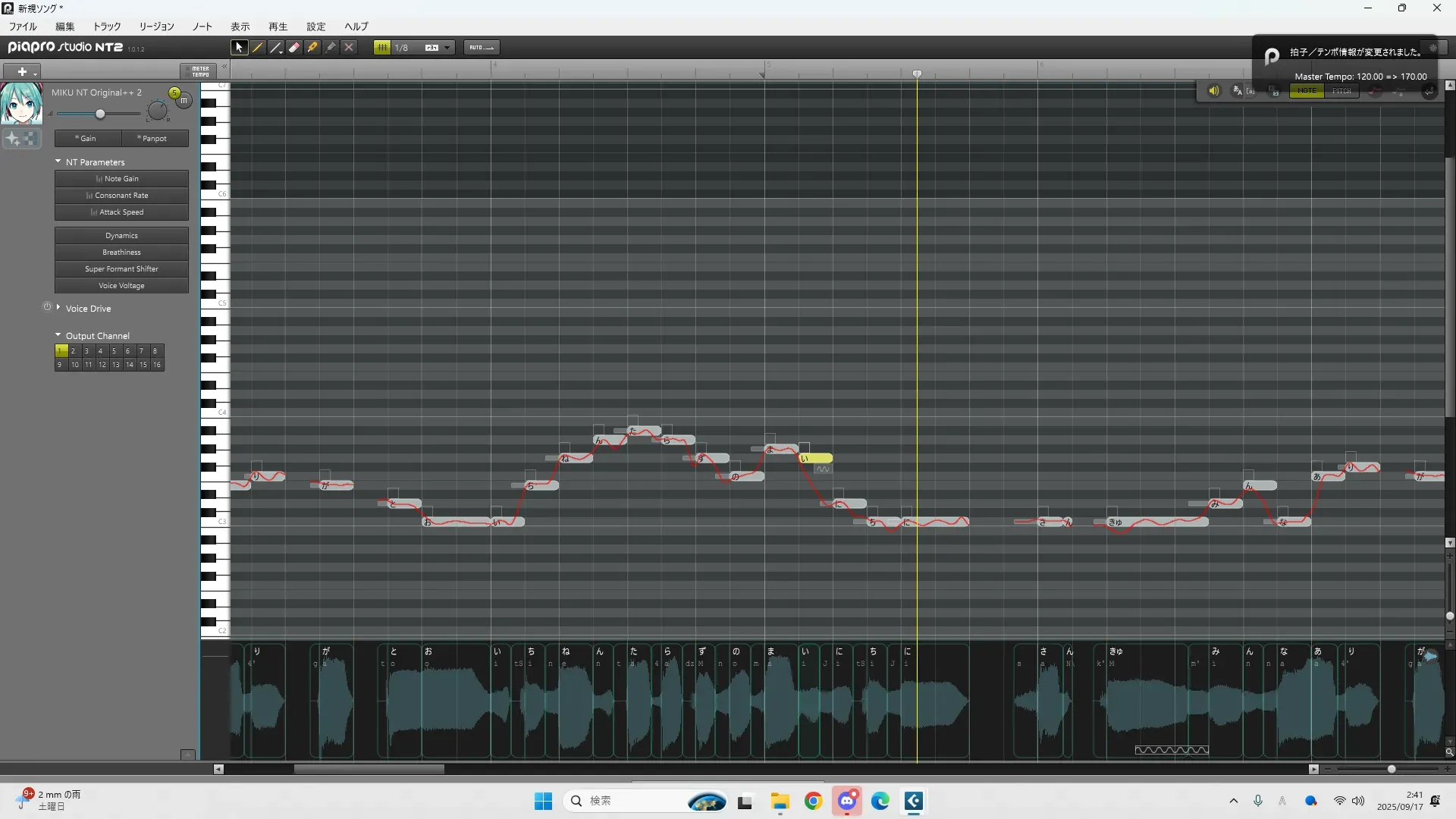Toggle Solo on MIKU track

tap(174, 93)
